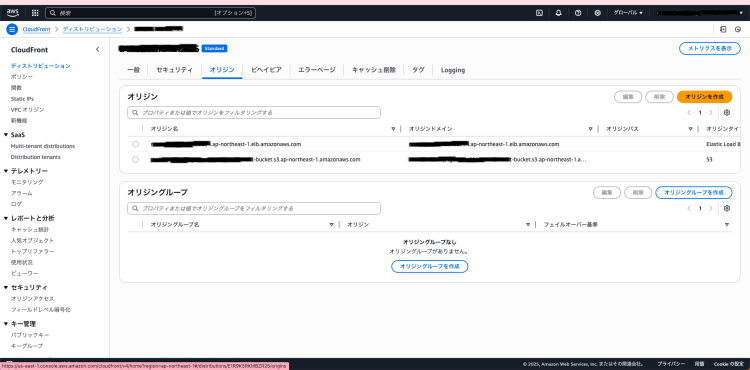Open オリジンアクセス in the sidebar
Viewport: 750px width, 370px height.
point(33,299)
